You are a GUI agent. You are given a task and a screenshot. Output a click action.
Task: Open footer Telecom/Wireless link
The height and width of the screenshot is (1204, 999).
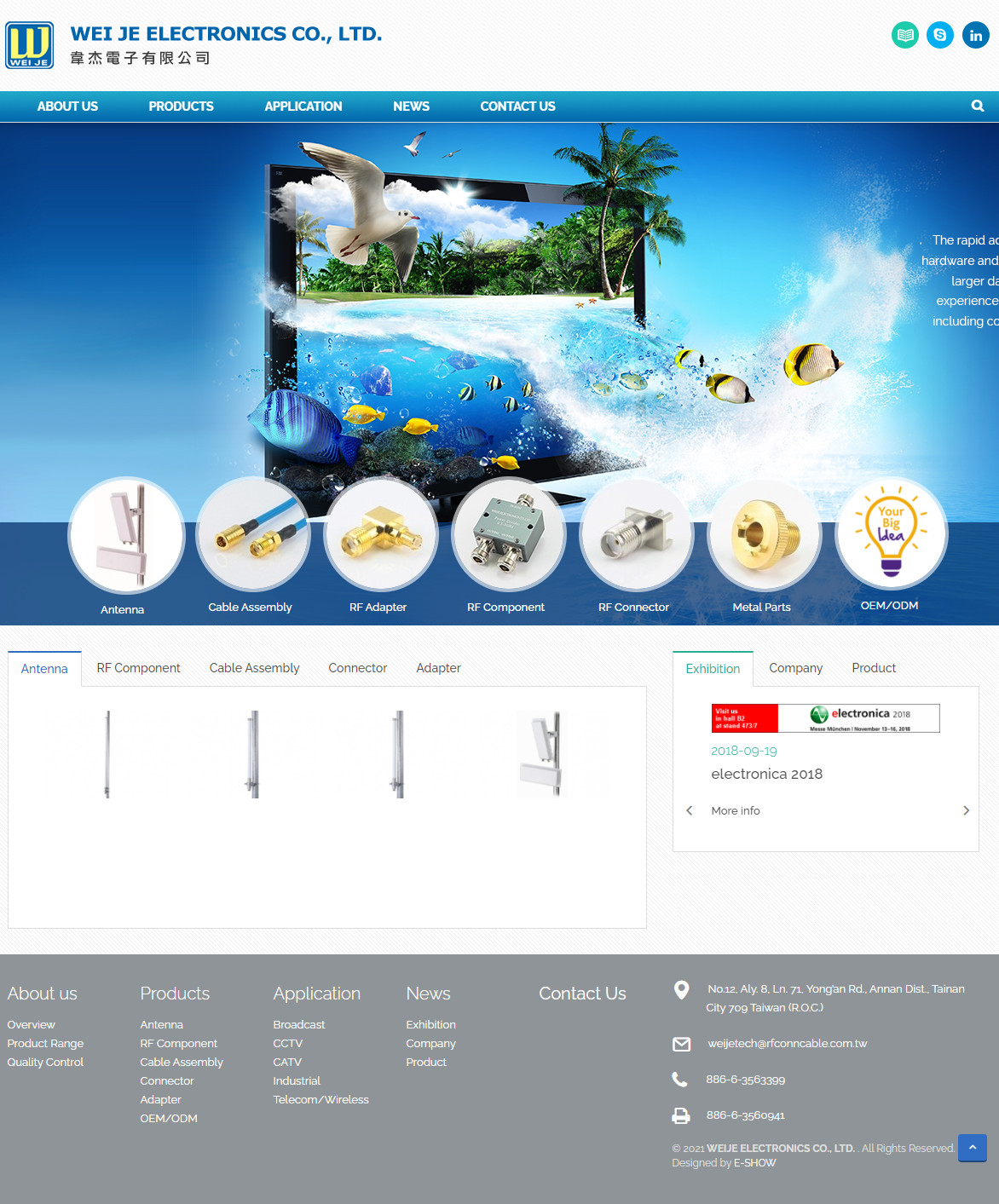320,1100
